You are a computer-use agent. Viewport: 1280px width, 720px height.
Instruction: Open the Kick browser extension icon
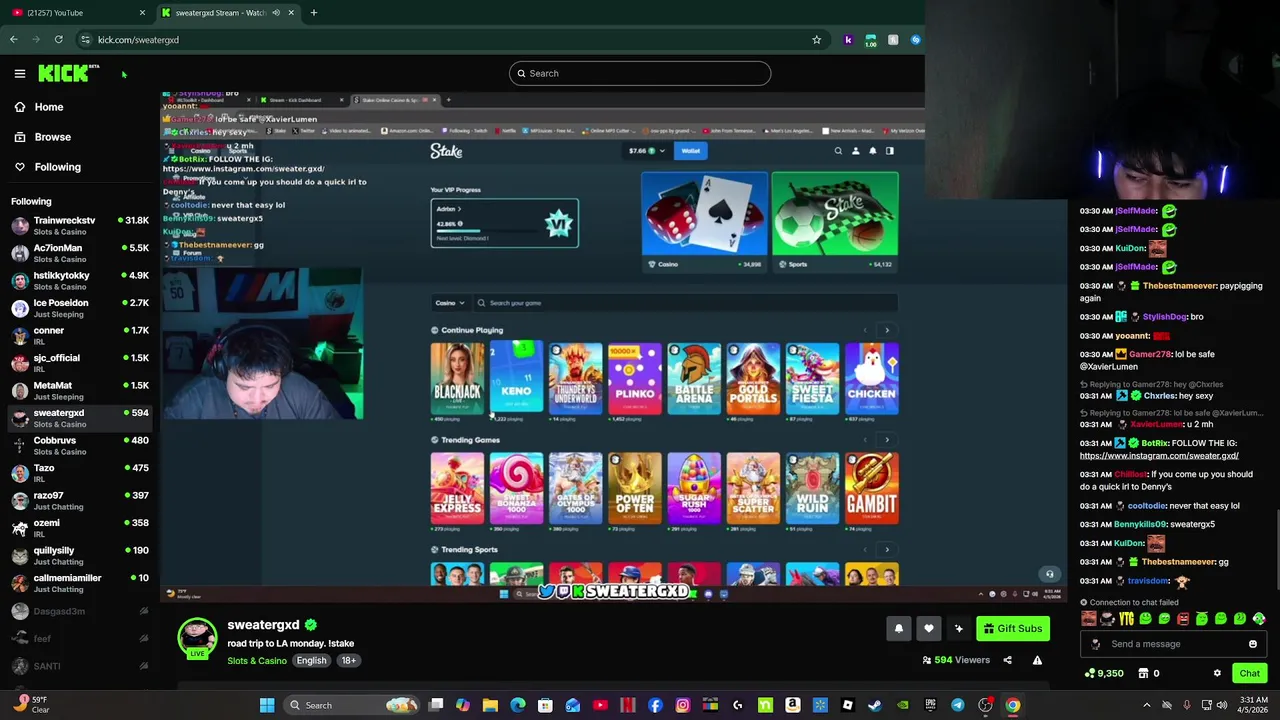[848, 40]
